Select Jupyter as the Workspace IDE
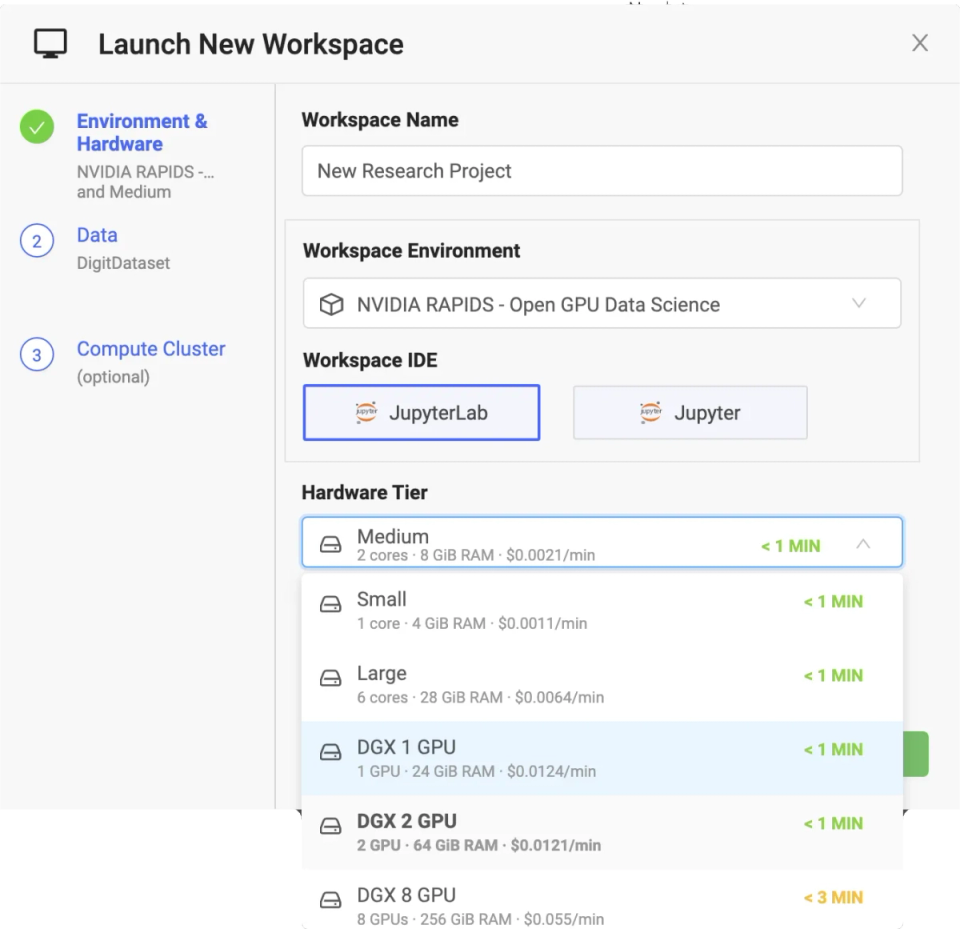The width and height of the screenshot is (960, 929). pyautogui.click(x=690, y=413)
